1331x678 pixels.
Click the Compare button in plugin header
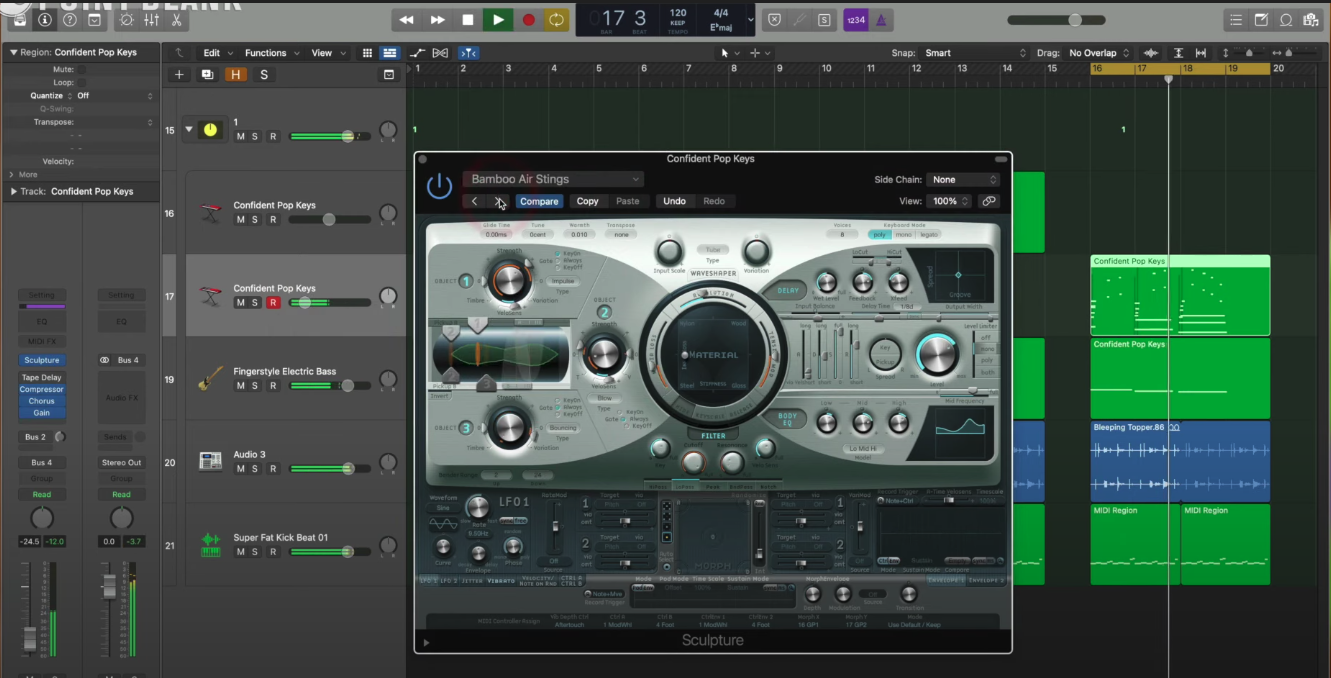coord(539,201)
